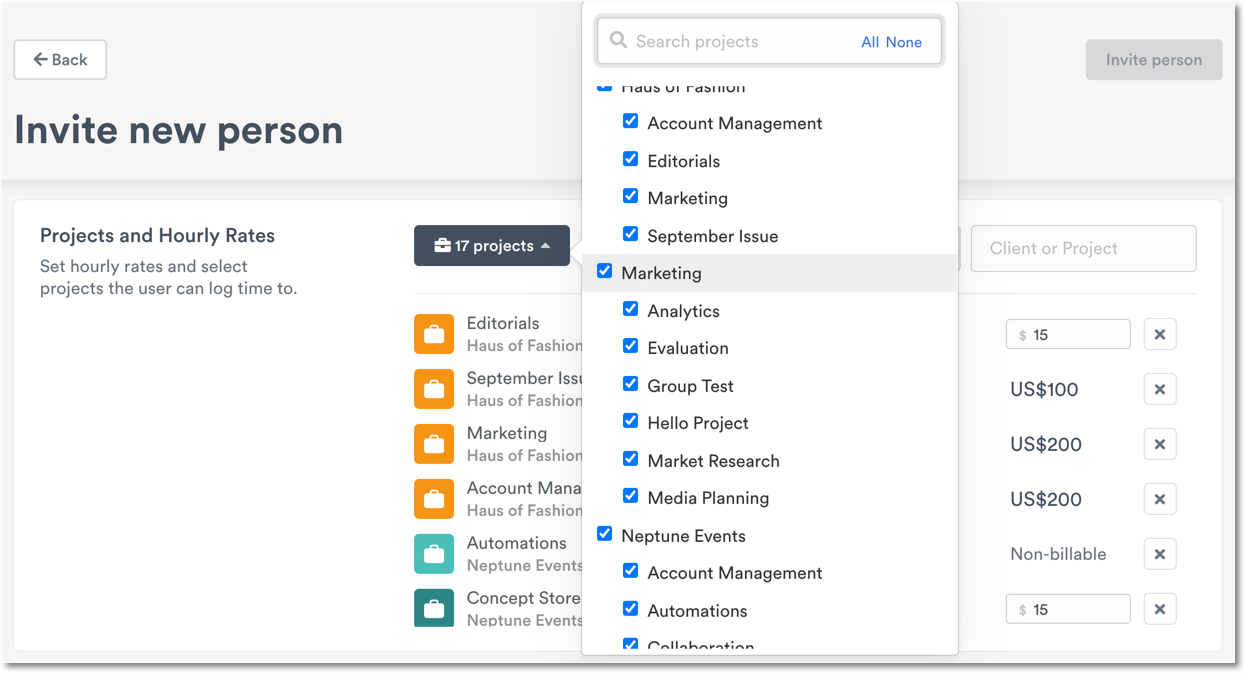Uncheck Media Planning under Marketing
Viewport: 1245px width, 673px height.
pos(630,497)
